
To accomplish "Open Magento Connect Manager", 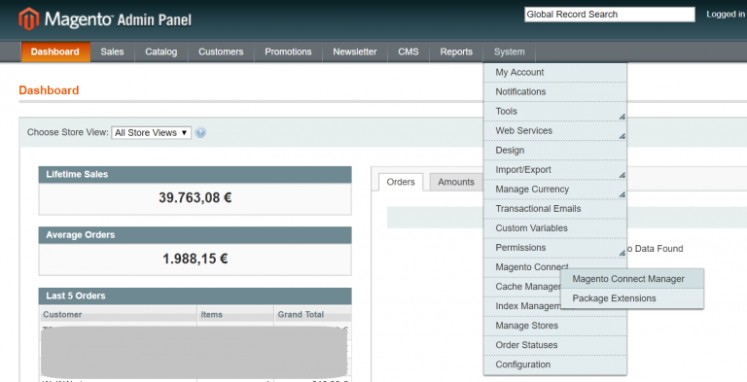I will click(x=632, y=279).
